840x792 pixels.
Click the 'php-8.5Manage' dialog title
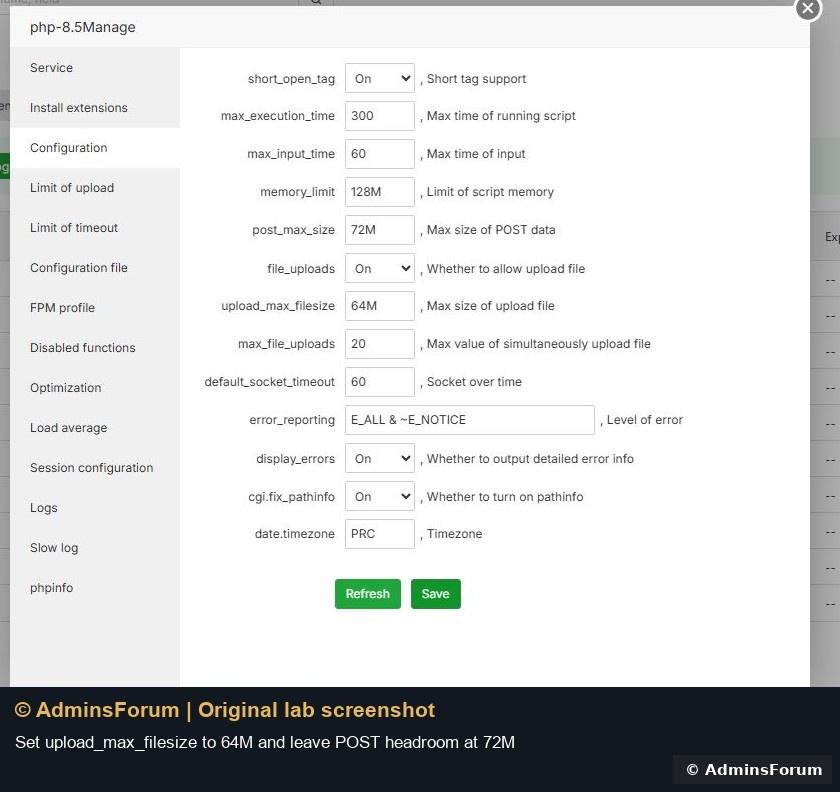coord(82,27)
